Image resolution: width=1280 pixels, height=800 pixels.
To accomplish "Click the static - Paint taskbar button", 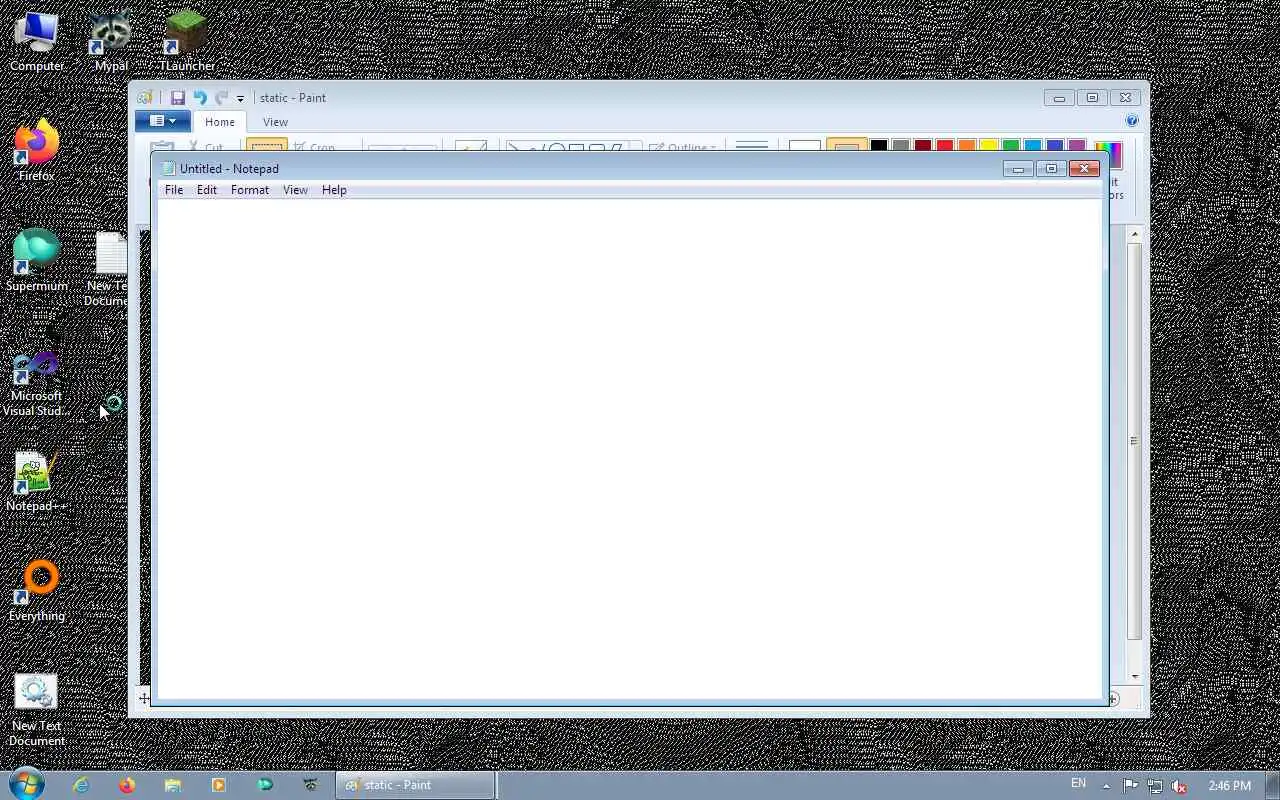I will 414,785.
